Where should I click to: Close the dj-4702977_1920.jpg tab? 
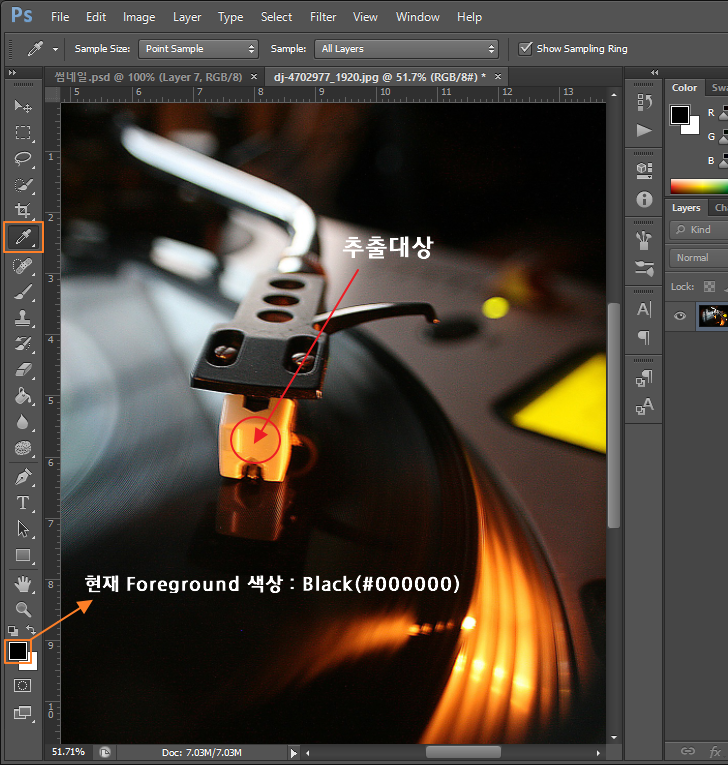[x=498, y=77]
